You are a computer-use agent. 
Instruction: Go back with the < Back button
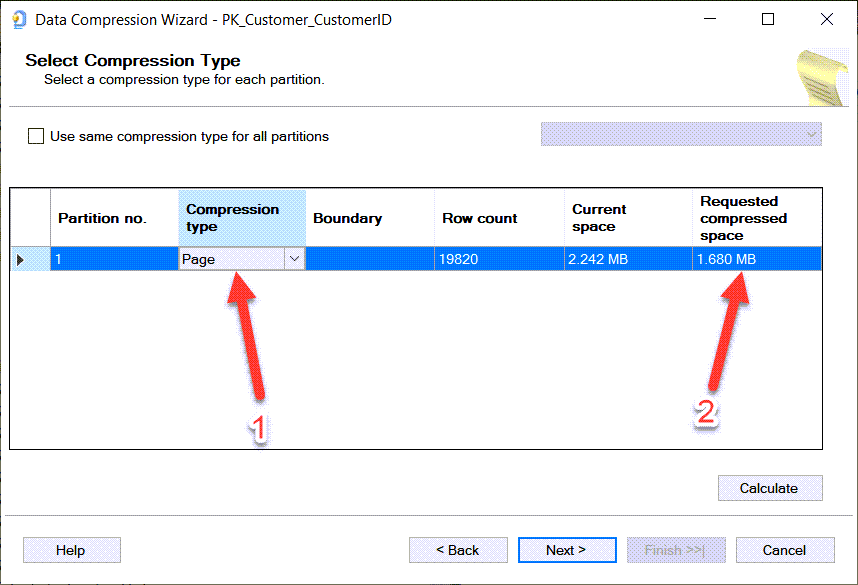(458, 550)
